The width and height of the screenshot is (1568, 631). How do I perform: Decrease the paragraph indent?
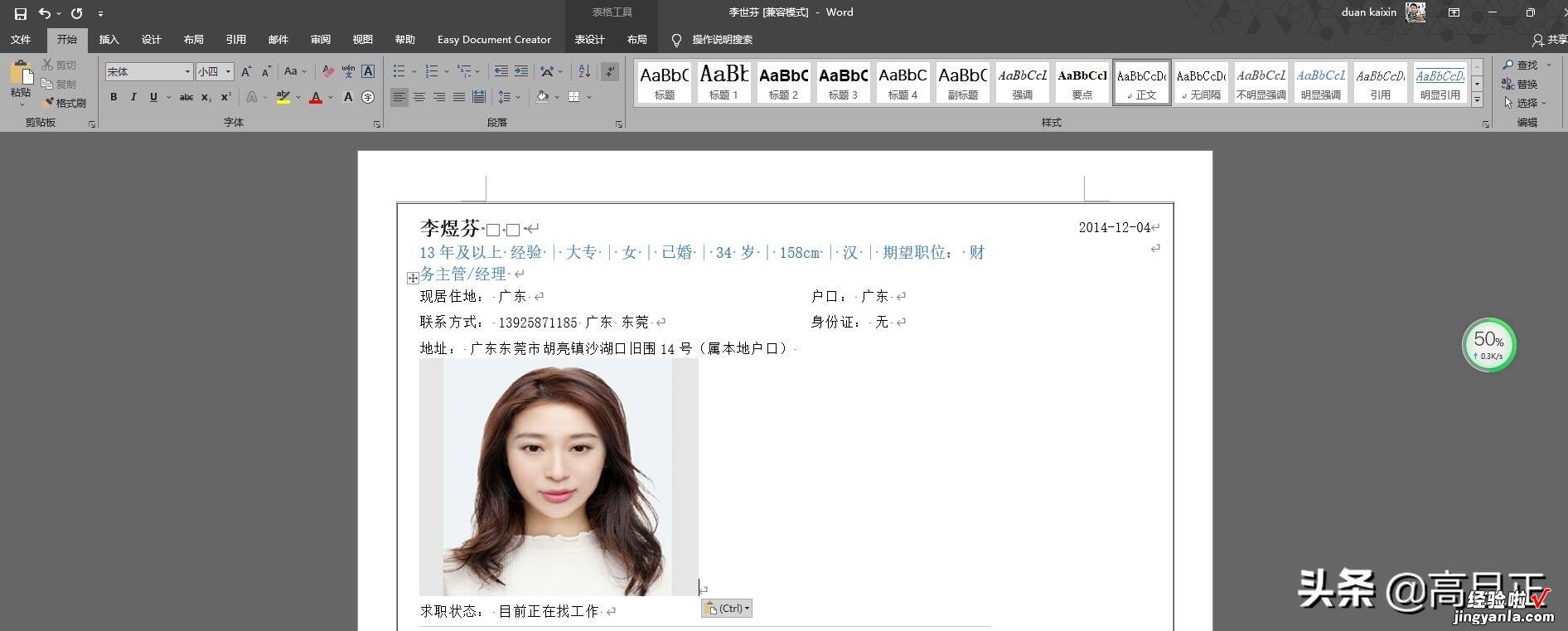point(501,72)
